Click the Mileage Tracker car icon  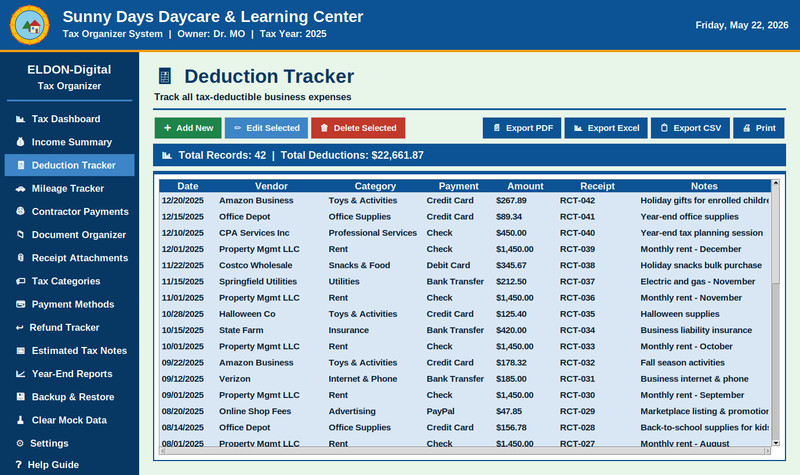coord(20,189)
